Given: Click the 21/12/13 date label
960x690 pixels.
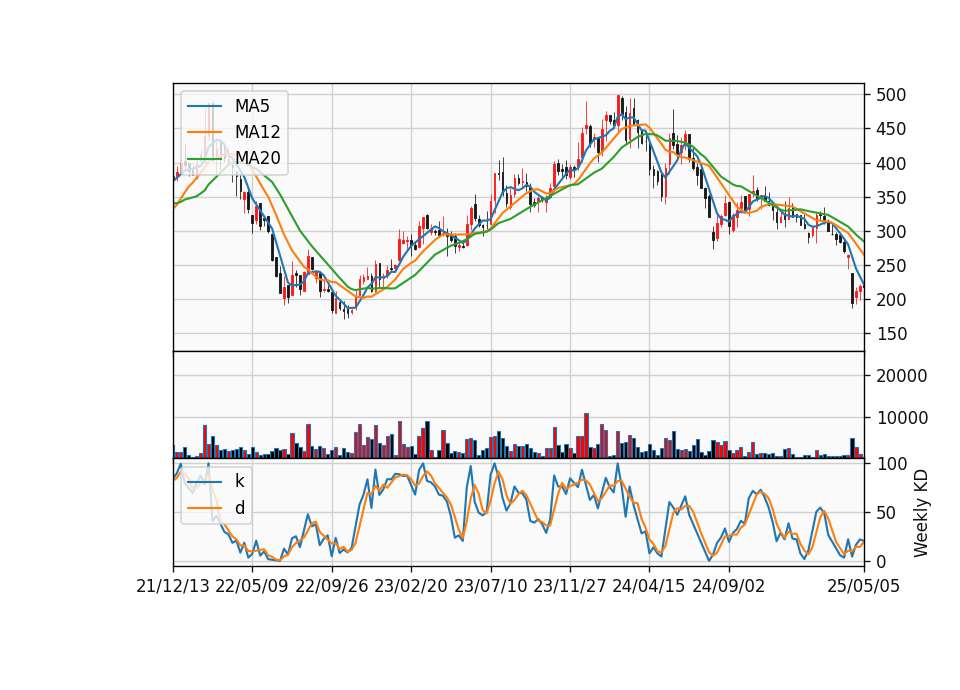Looking at the screenshot, I should (x=173, y=586).
